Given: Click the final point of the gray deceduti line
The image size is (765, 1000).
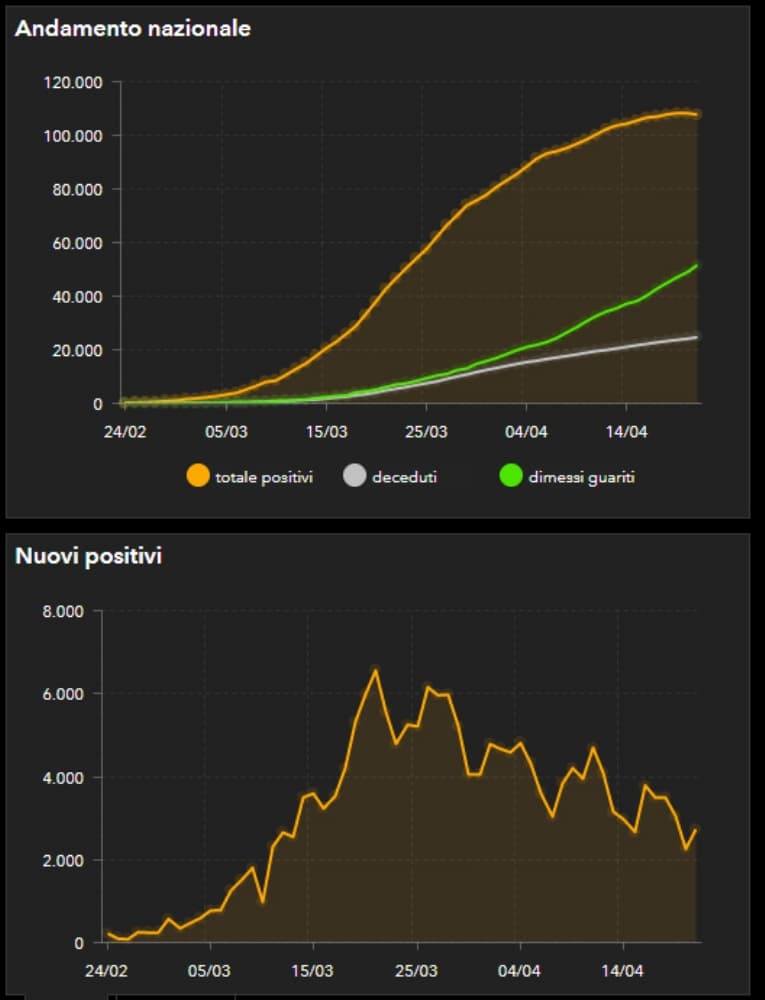Looking at the screenshot, I should coord(697,337).
